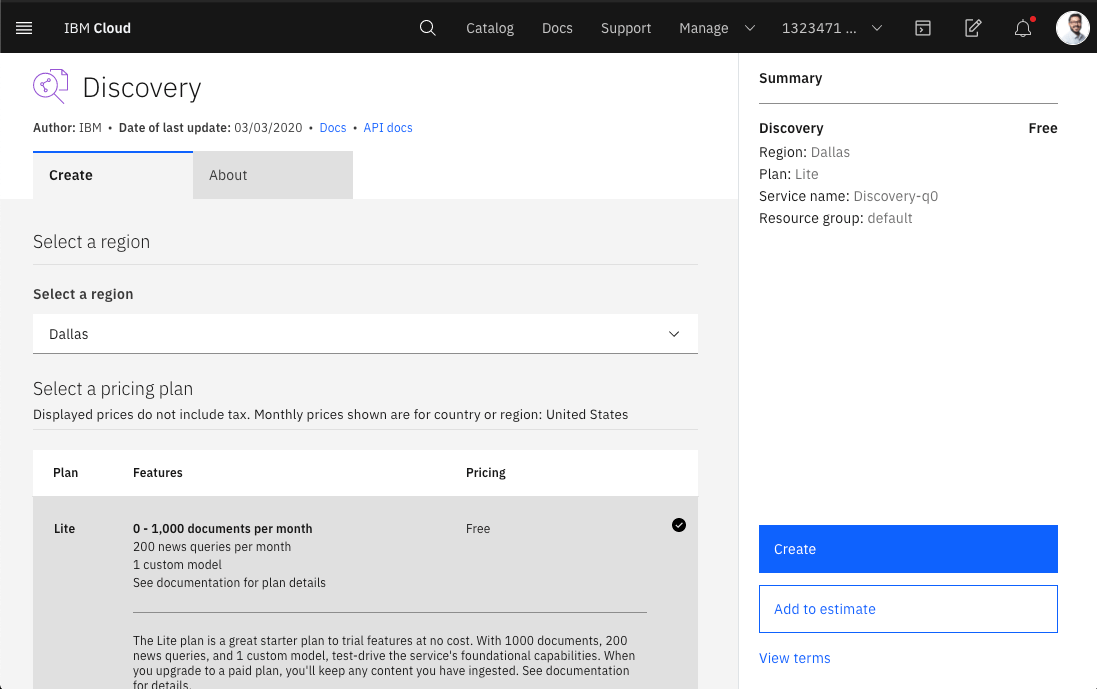The image size is (1097, 689).
Task: Click the blue Create button
Action: point(908,549)
